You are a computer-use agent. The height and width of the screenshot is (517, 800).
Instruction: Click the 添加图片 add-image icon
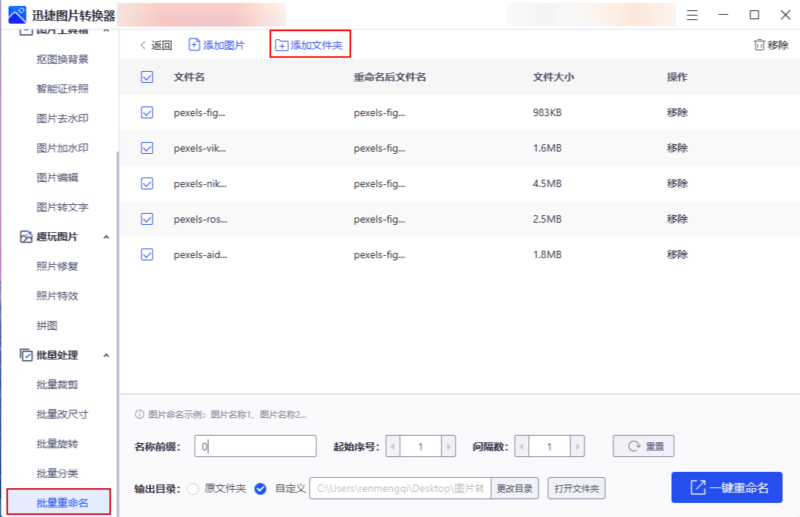[x=195, y=45]
